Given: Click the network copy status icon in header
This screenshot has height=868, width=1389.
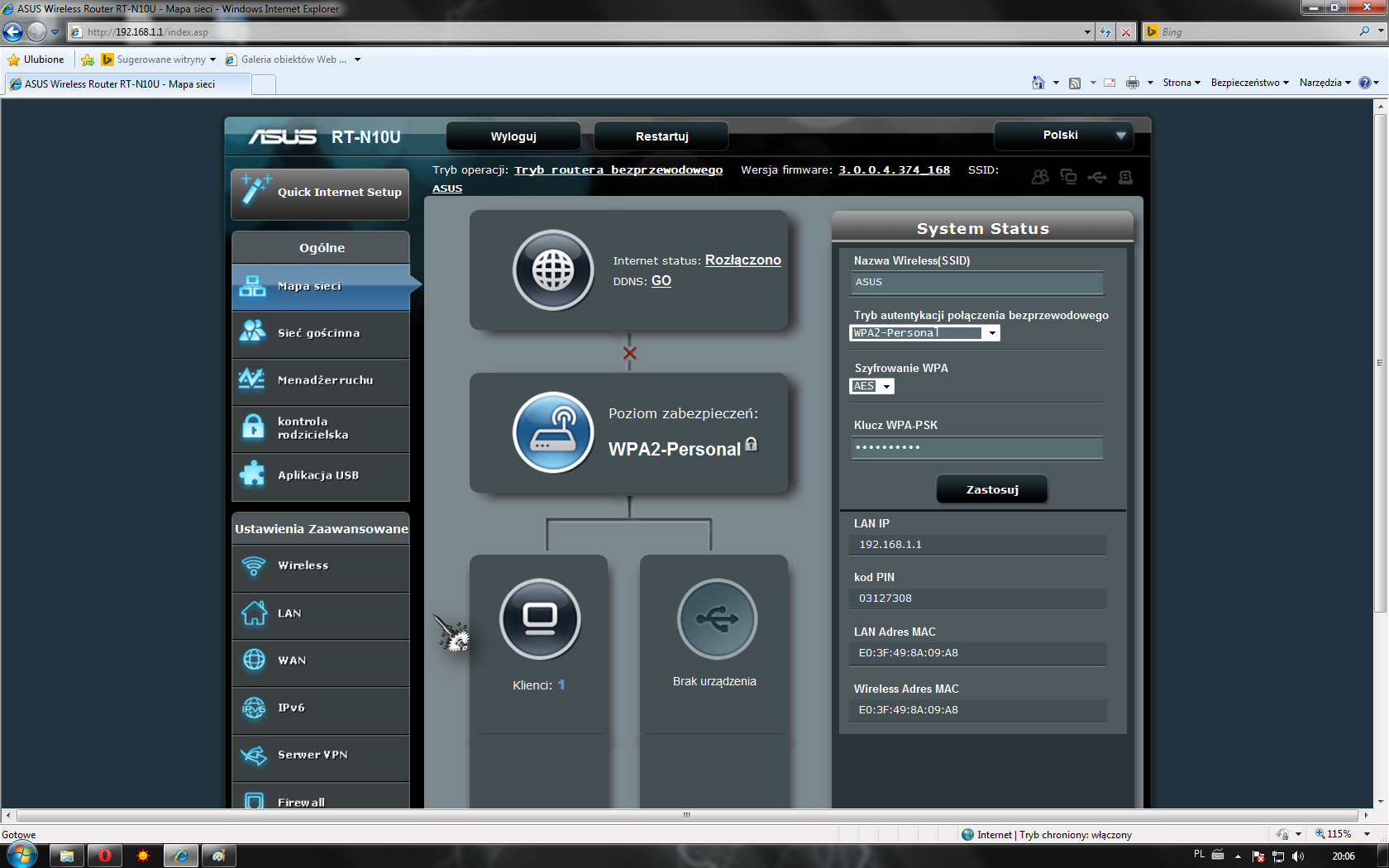Looking at the screenshot, I should pyautogui.click(x=1068, y=177).
